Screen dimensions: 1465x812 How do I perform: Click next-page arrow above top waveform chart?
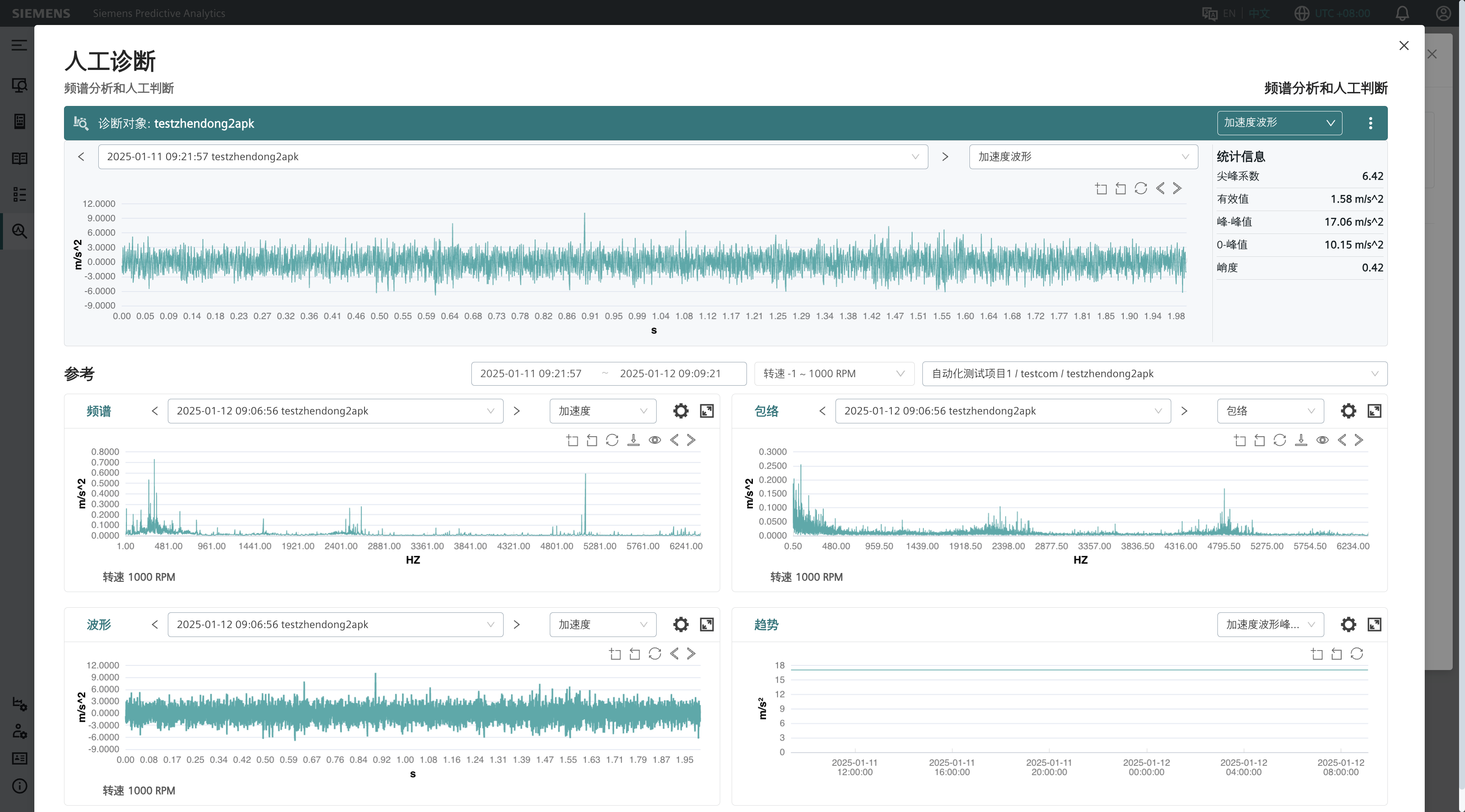(x=1177, y=188)
